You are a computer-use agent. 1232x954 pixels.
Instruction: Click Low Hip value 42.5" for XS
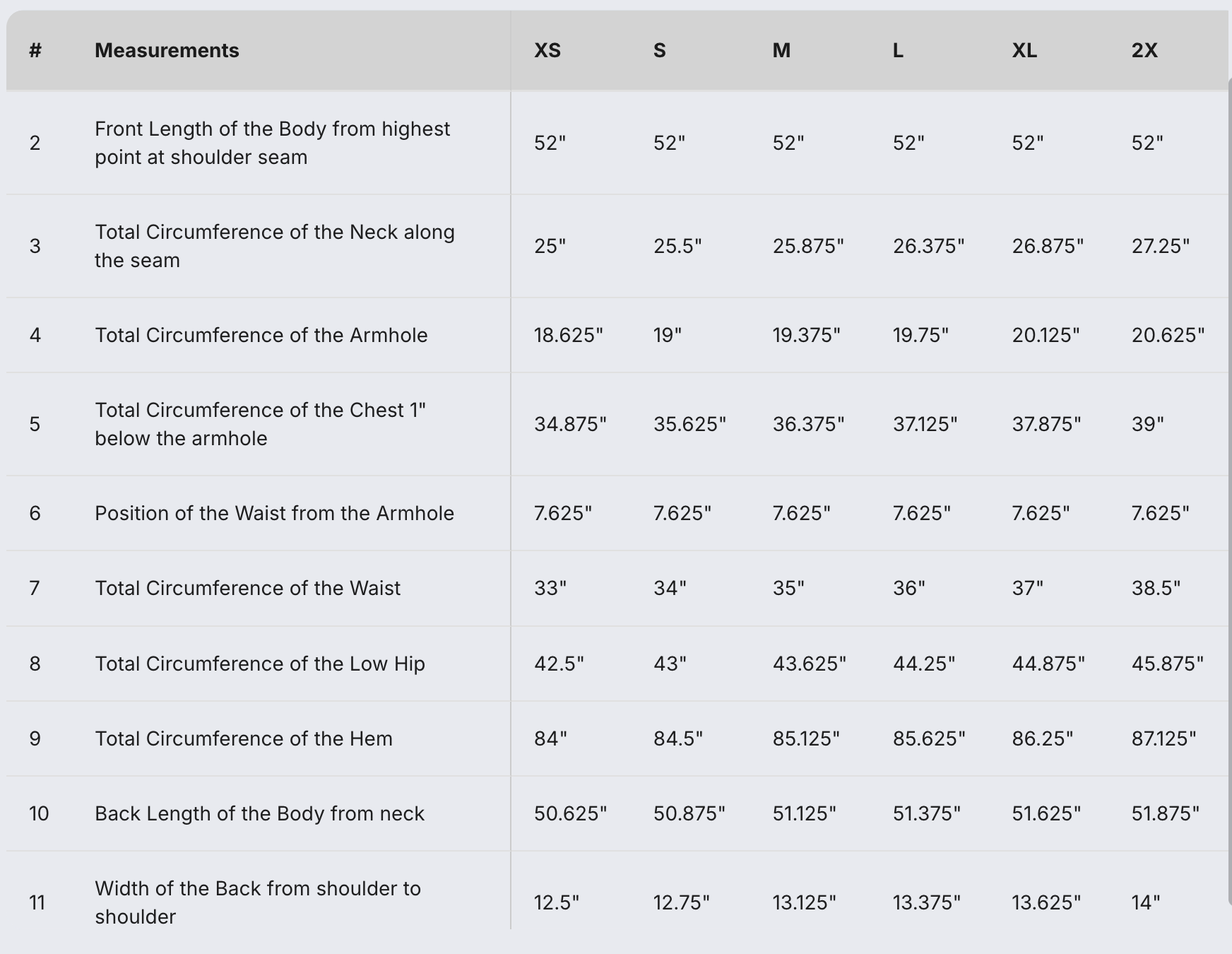point(559,664)
